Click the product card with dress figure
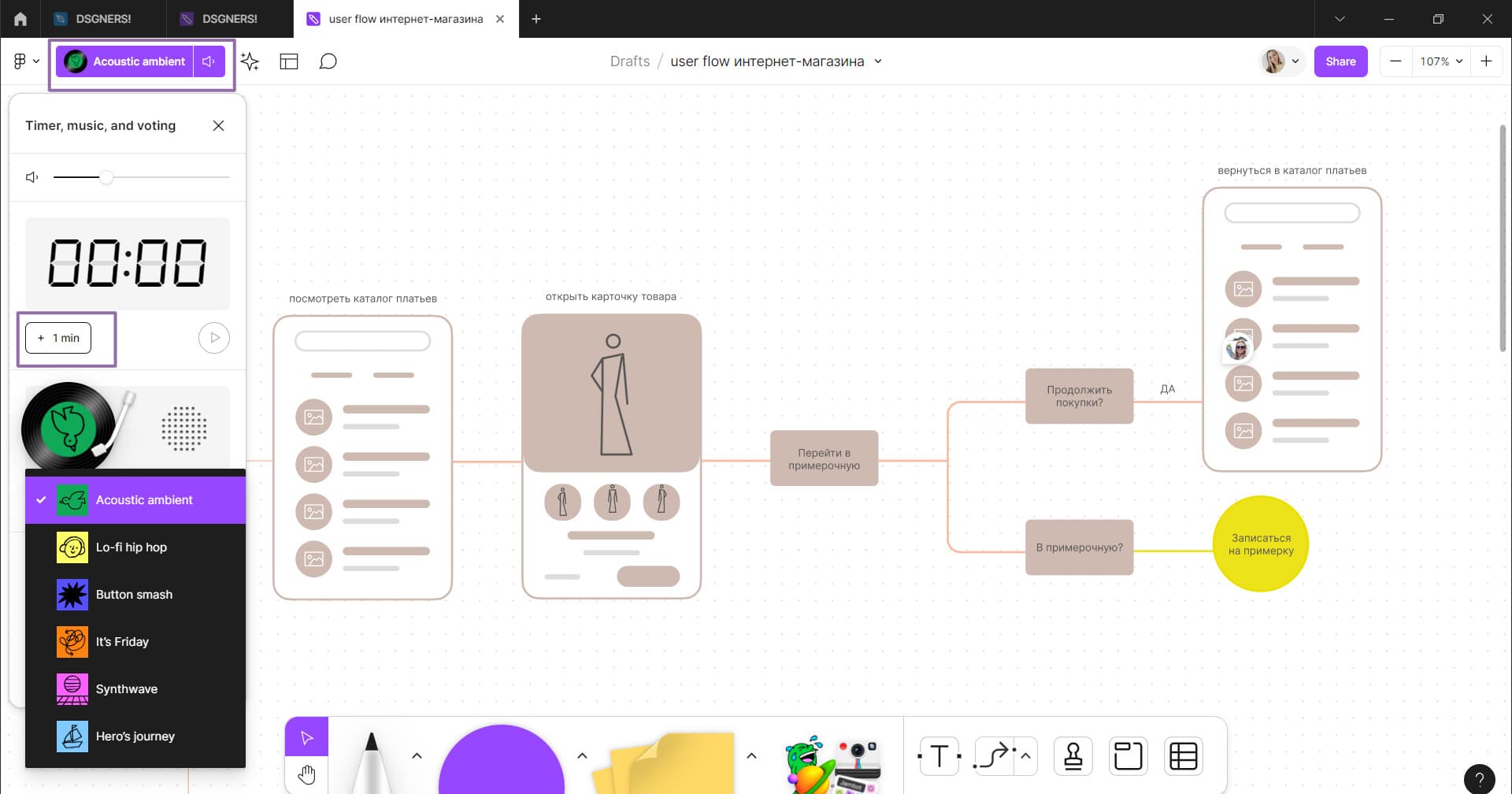Viewport: 1512px width, 794px height. pyautogui.click(x=611, y=457)
